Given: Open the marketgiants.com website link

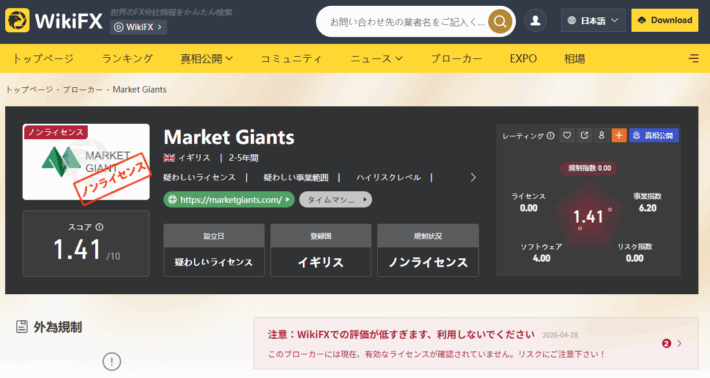Looking at the screenshot, I should click(x=229, y=200).
